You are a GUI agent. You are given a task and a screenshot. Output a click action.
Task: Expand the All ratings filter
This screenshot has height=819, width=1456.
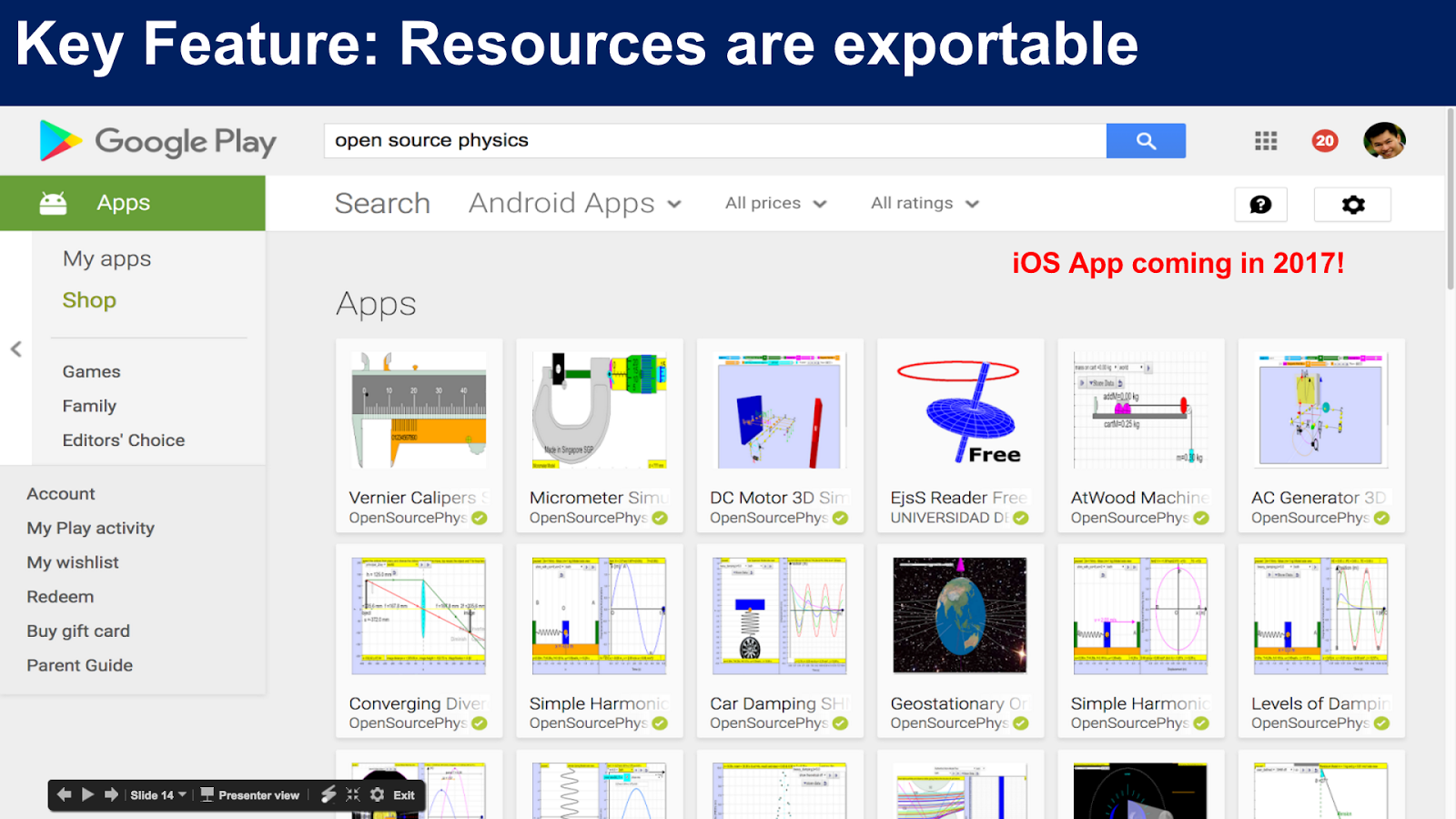[x=925, y=204]
